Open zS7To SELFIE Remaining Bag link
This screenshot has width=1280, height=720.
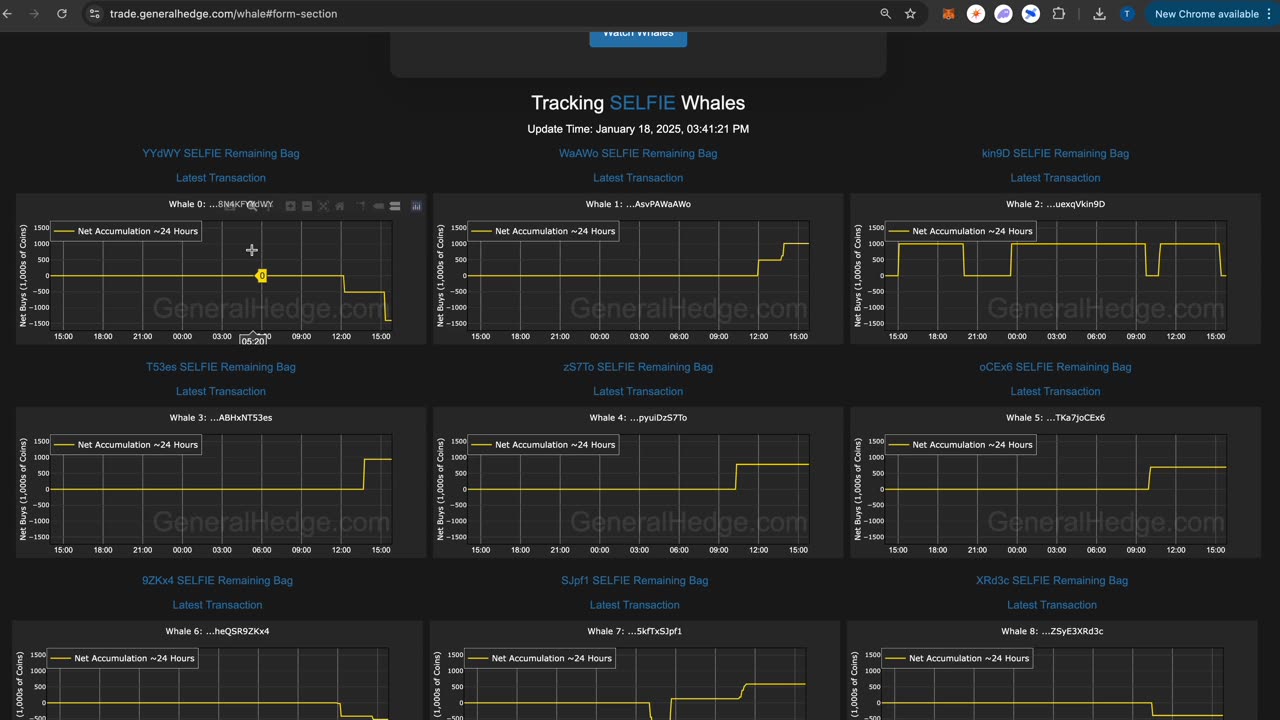638,367
